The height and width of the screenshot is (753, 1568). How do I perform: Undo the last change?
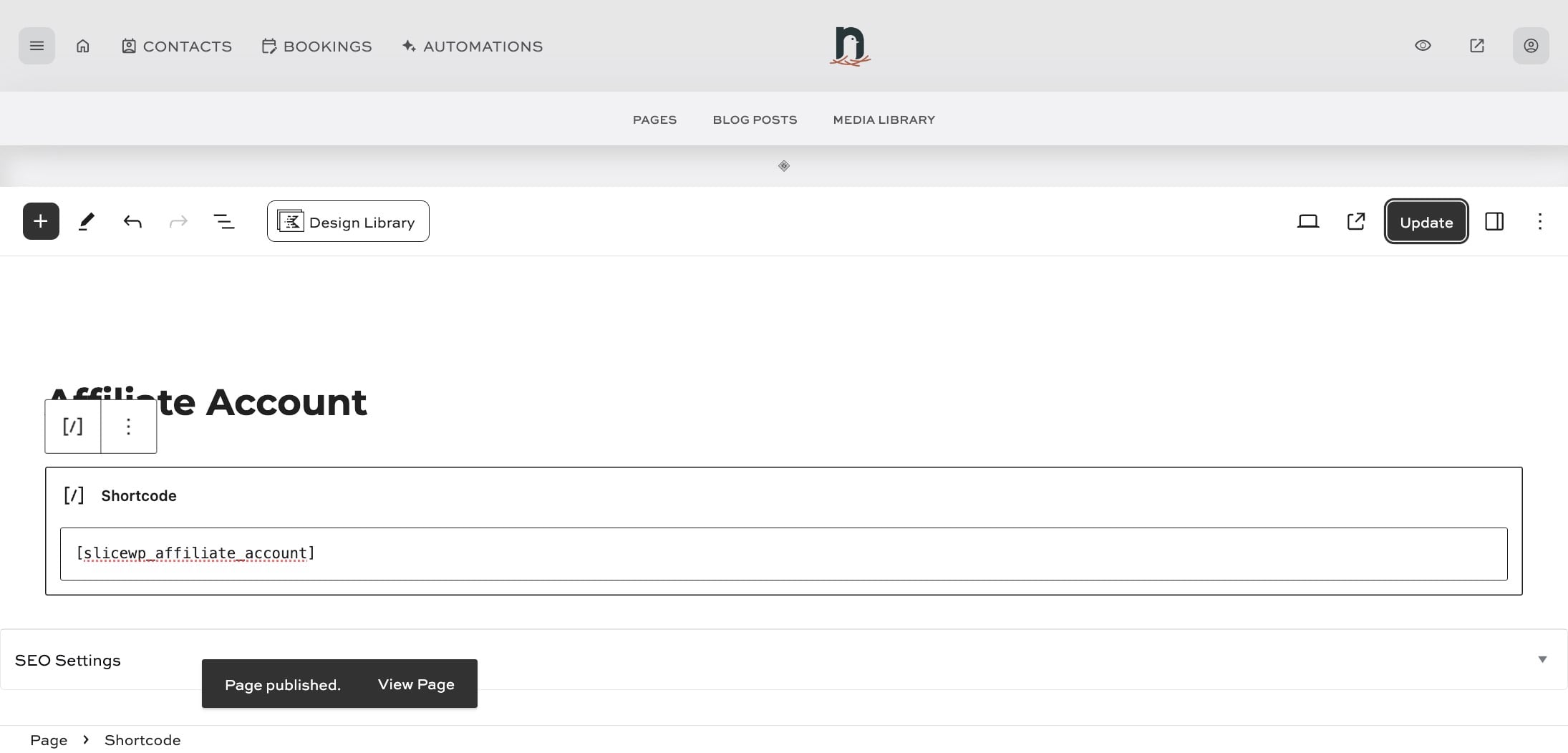click(132, 221)
